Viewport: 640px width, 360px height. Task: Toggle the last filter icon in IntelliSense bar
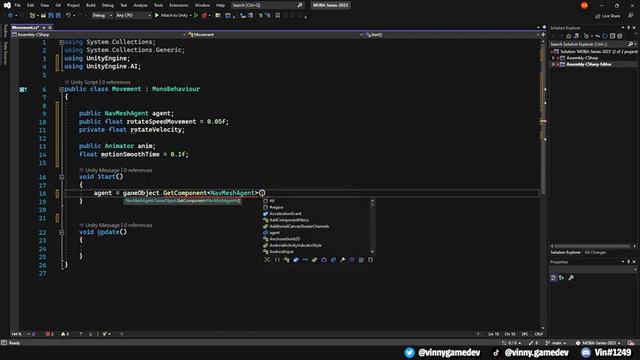point(371,260)
